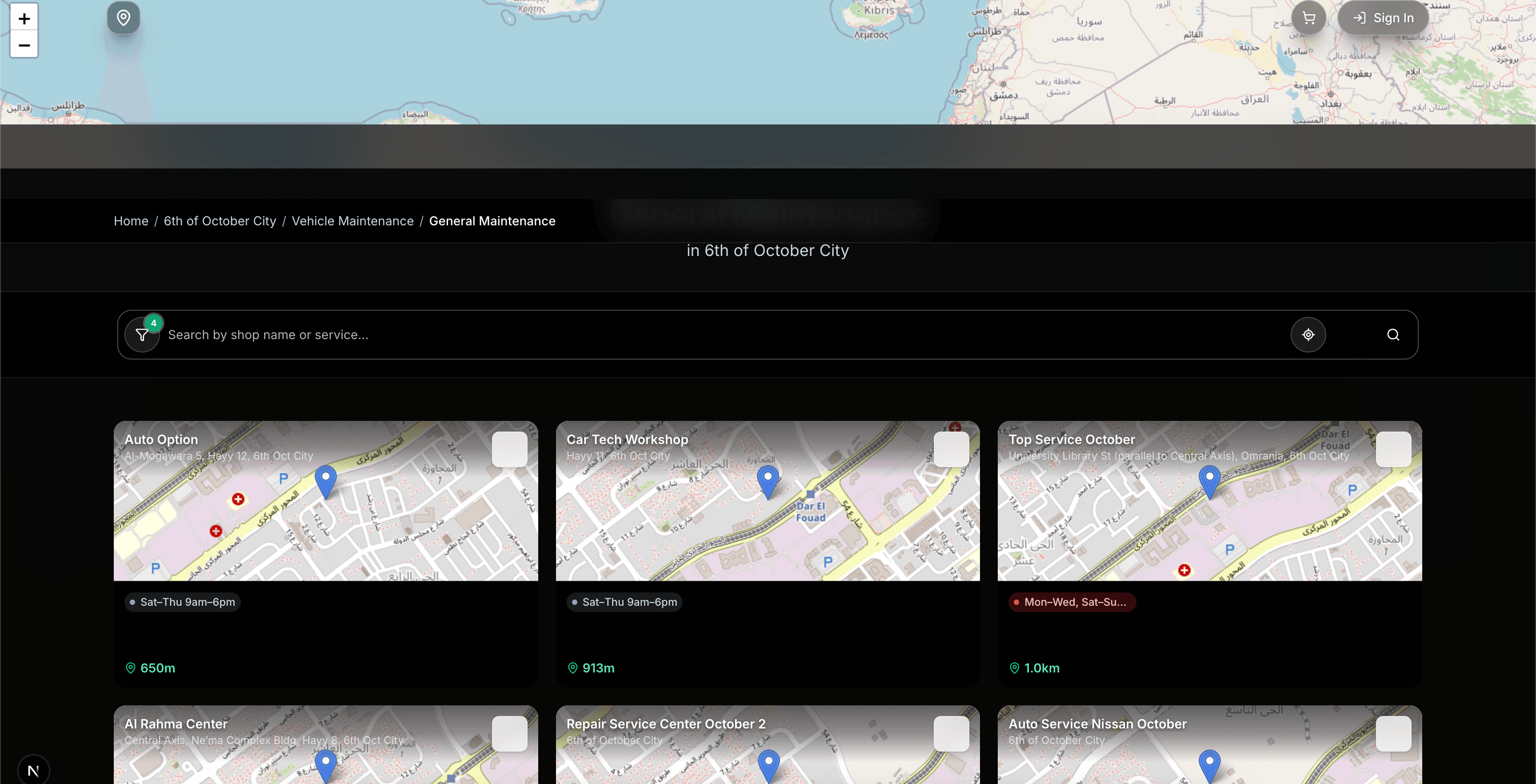Open the Car Tech Workshop card title
This screenshot has height=784, width=1536.
[627, 440]
